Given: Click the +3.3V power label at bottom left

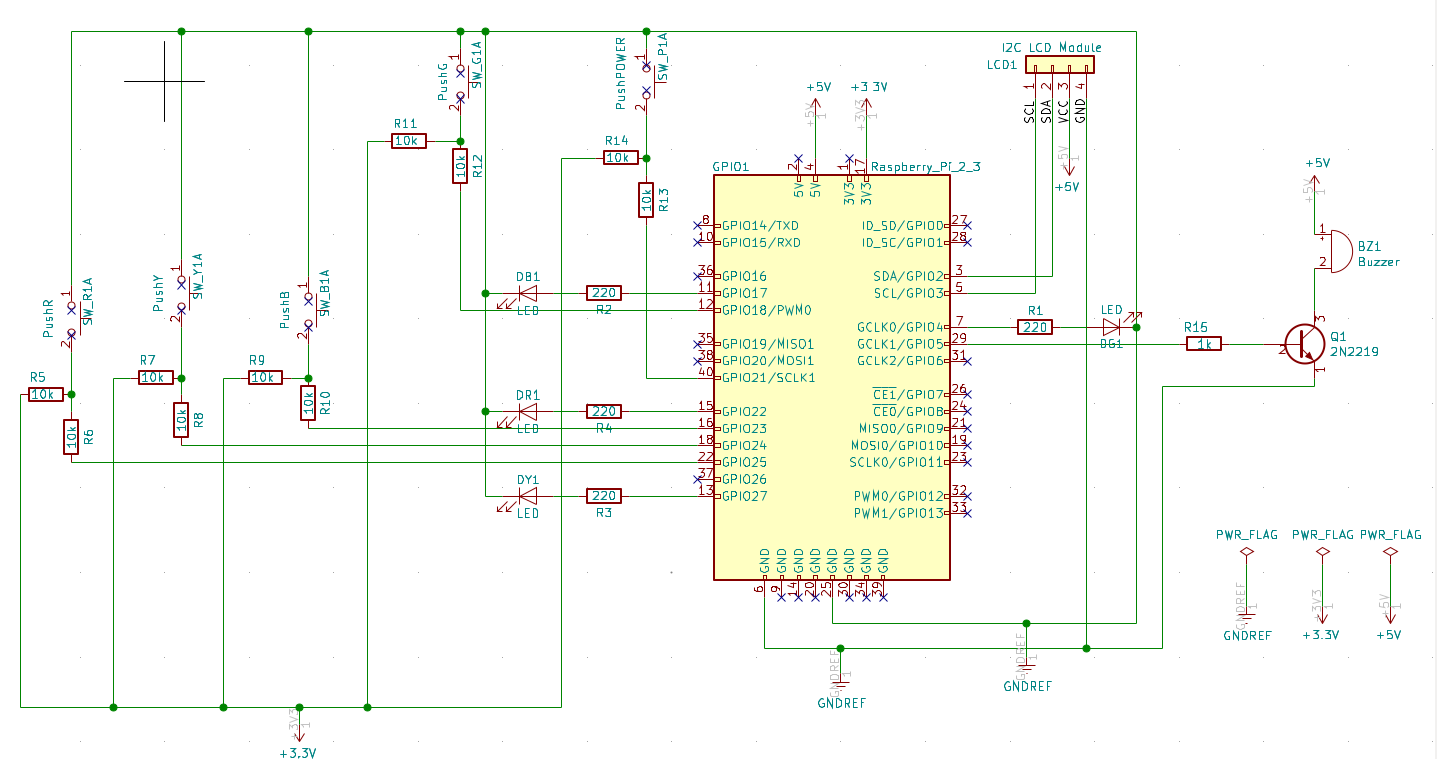Looking at the screenshot, I should tap(297, 753).
